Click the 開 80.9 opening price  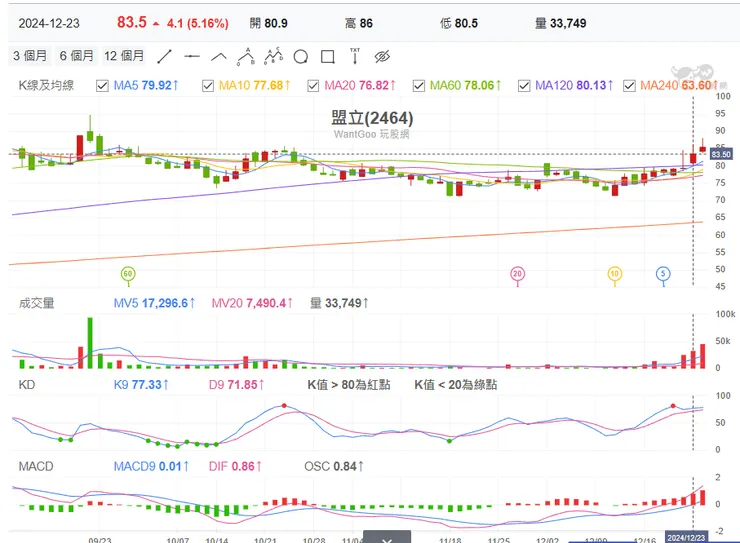coord(269,23)
